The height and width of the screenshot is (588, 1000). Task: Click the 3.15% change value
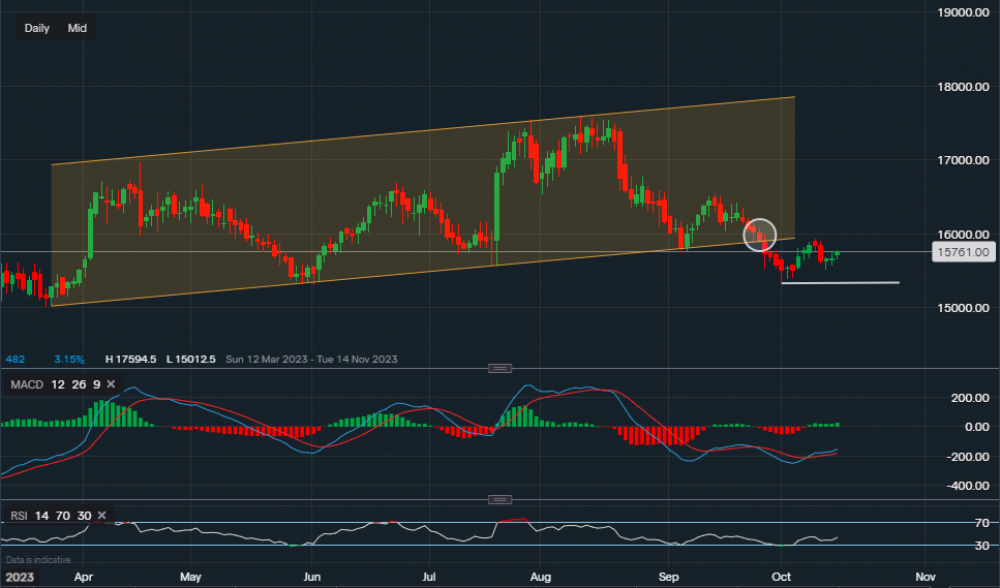[70, 358]
